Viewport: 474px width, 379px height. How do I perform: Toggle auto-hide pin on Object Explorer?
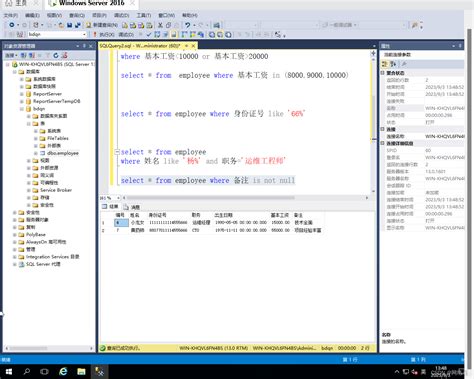click(84, 46)
